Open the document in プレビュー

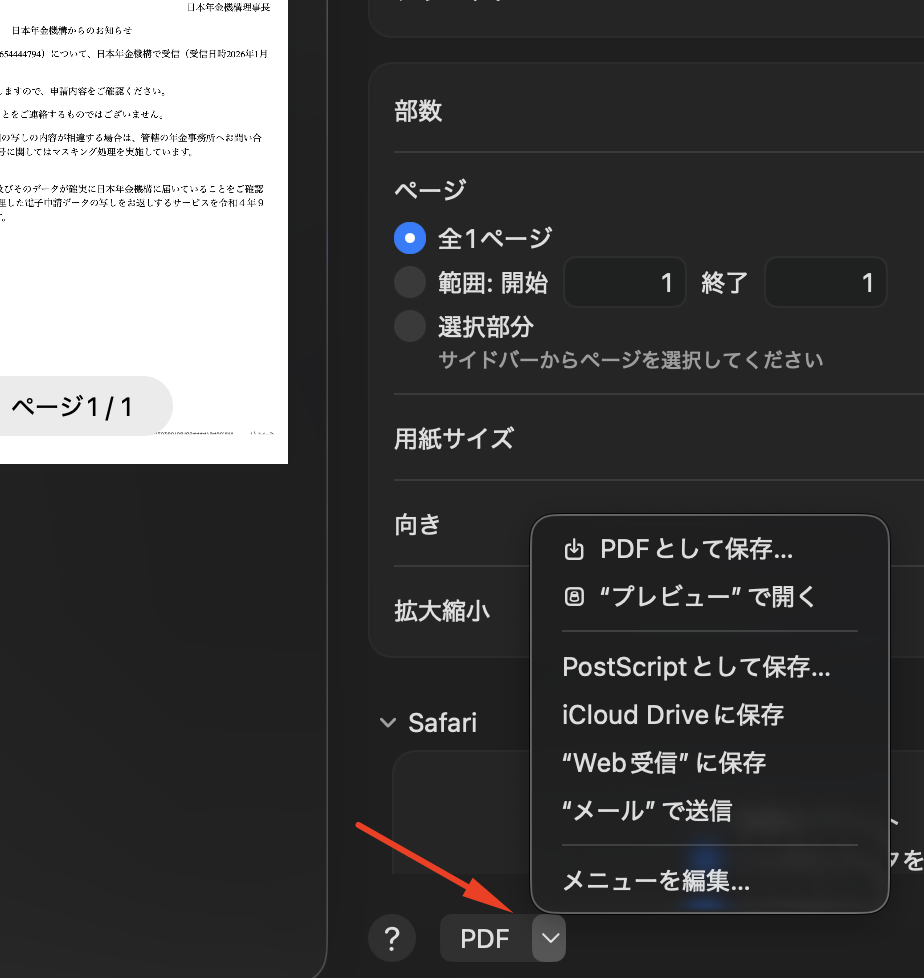click(x=707, y=597)
